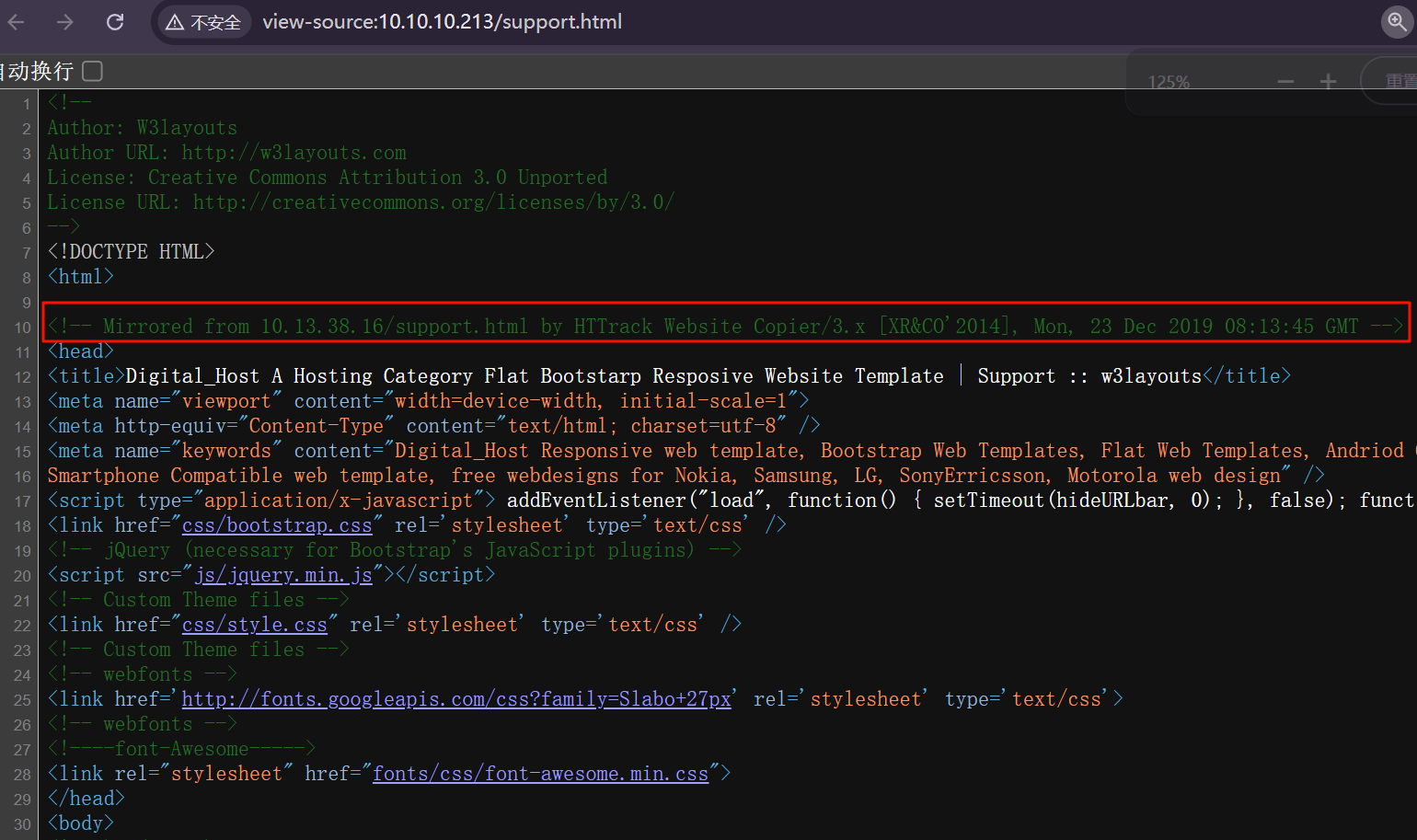Decrease zoom with the minus button

(1285, 82)
